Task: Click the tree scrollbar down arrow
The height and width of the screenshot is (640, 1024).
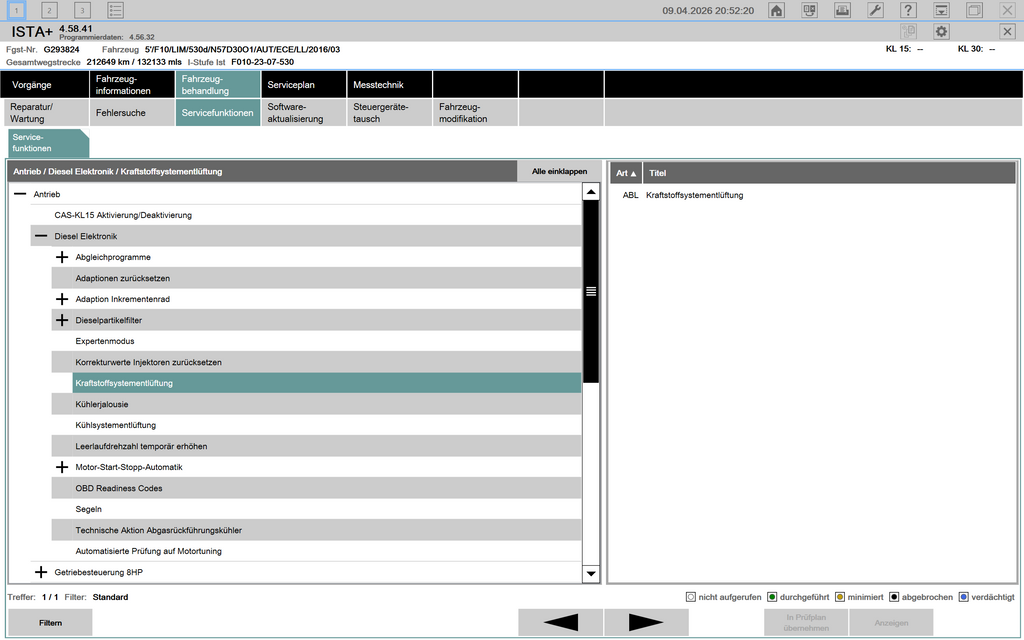Action: point(590,573)
